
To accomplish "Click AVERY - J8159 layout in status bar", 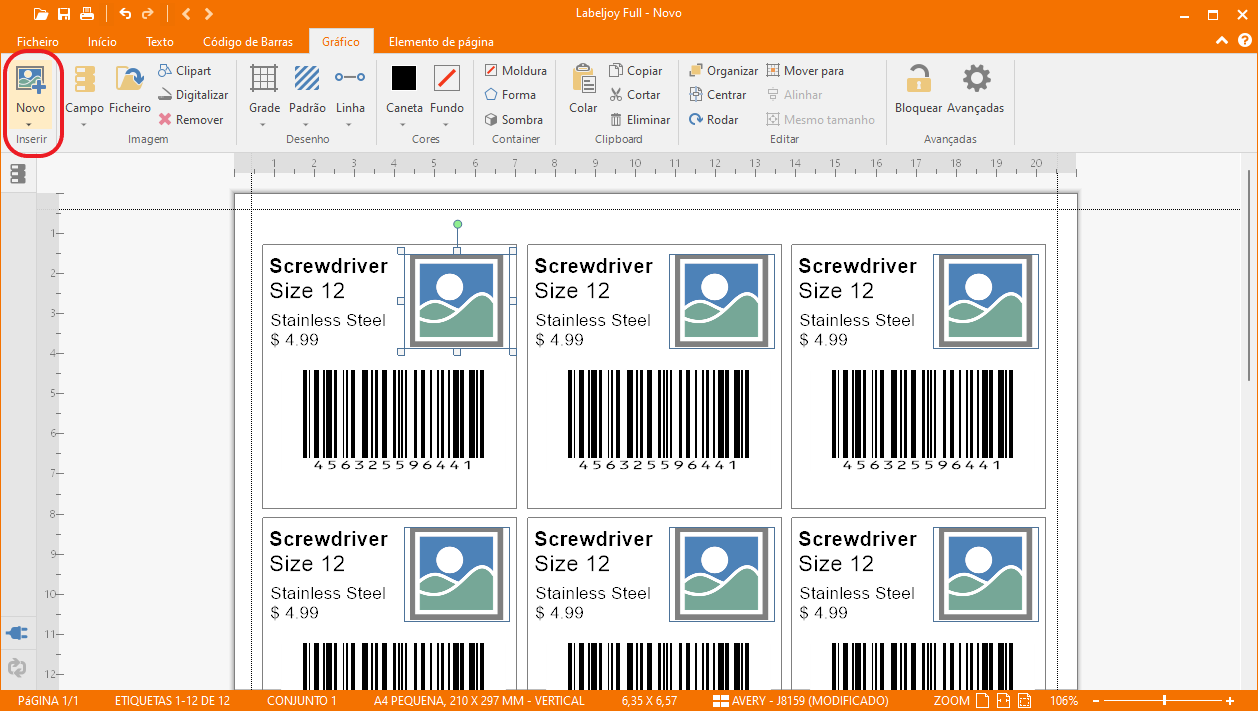I will point(802,700).
